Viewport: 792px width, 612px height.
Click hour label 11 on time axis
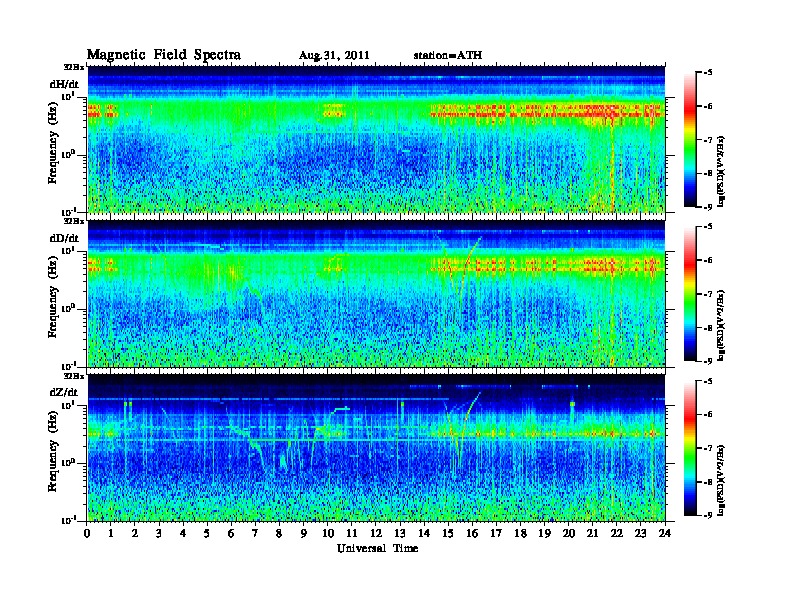point(352,533)
